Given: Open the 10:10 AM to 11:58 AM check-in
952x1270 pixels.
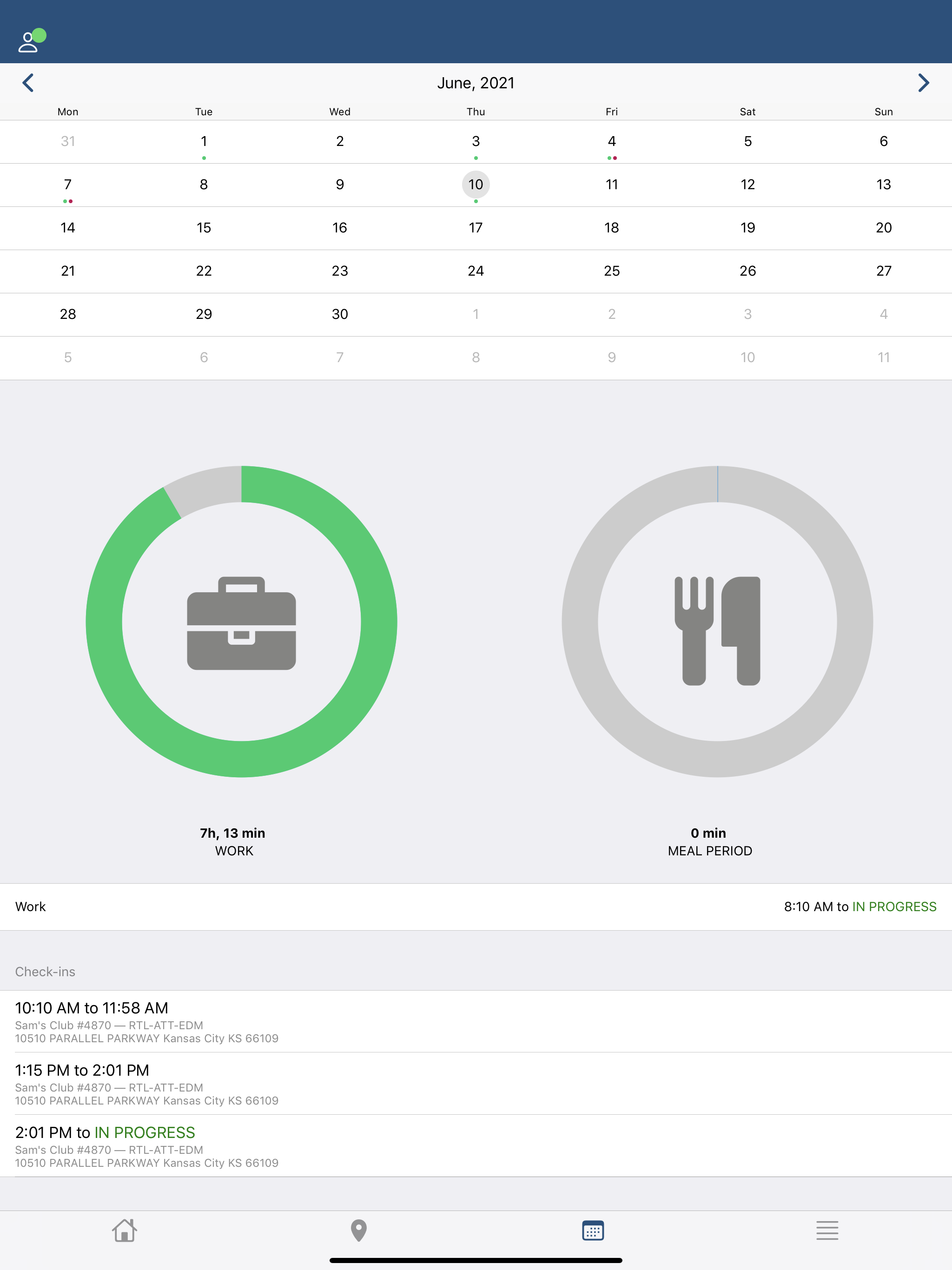Looking at the screenshot, I should click(x=476, y=1021).
